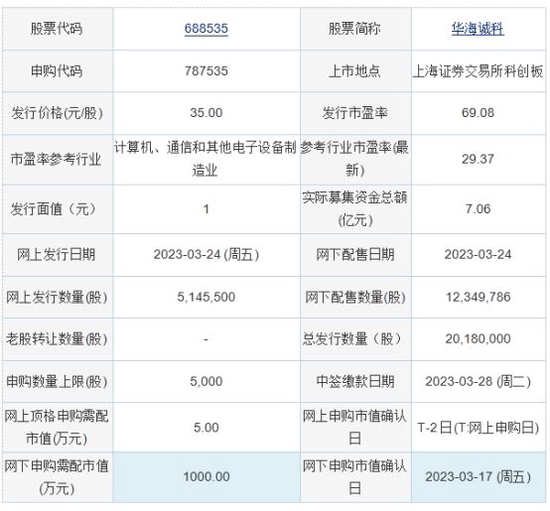Select offline quantity 12,349,786
This screenshot has height=511, width=550.
[478, 297]
